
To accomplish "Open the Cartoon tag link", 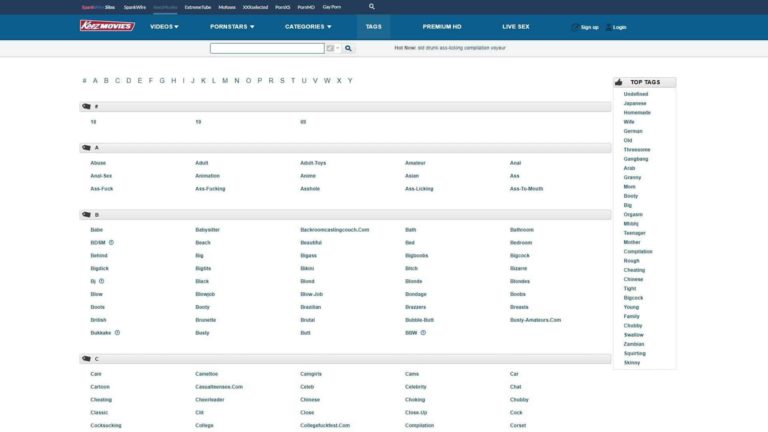I will 100,386.
